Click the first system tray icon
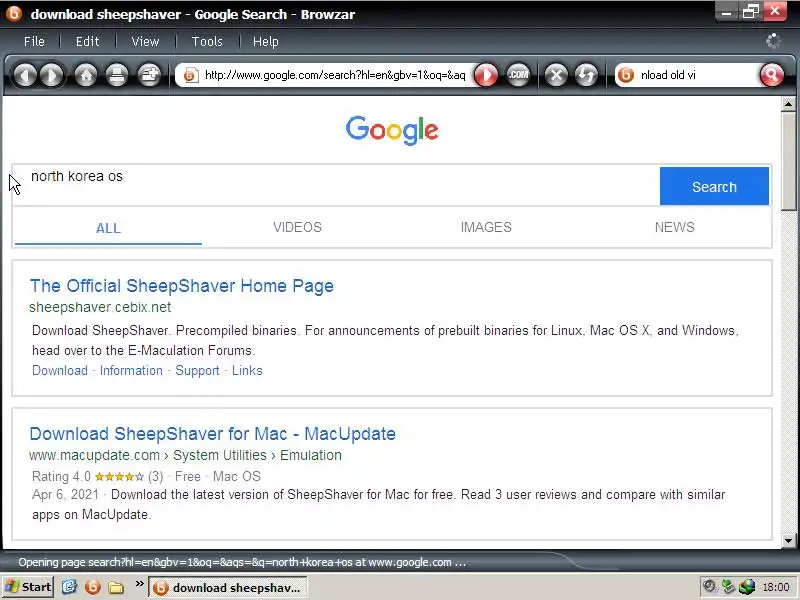The width and height of the screenshot is (800, 600). pyautogui.click(x=709, y=587)
